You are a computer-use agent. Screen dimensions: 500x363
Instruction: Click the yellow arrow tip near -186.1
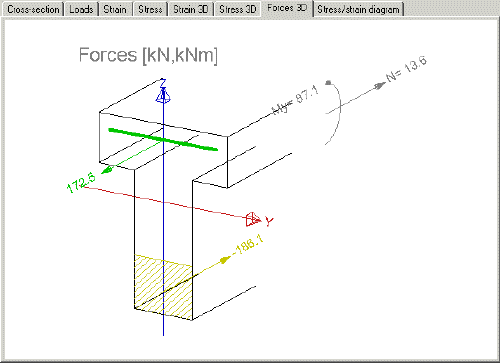coord(226,259)
